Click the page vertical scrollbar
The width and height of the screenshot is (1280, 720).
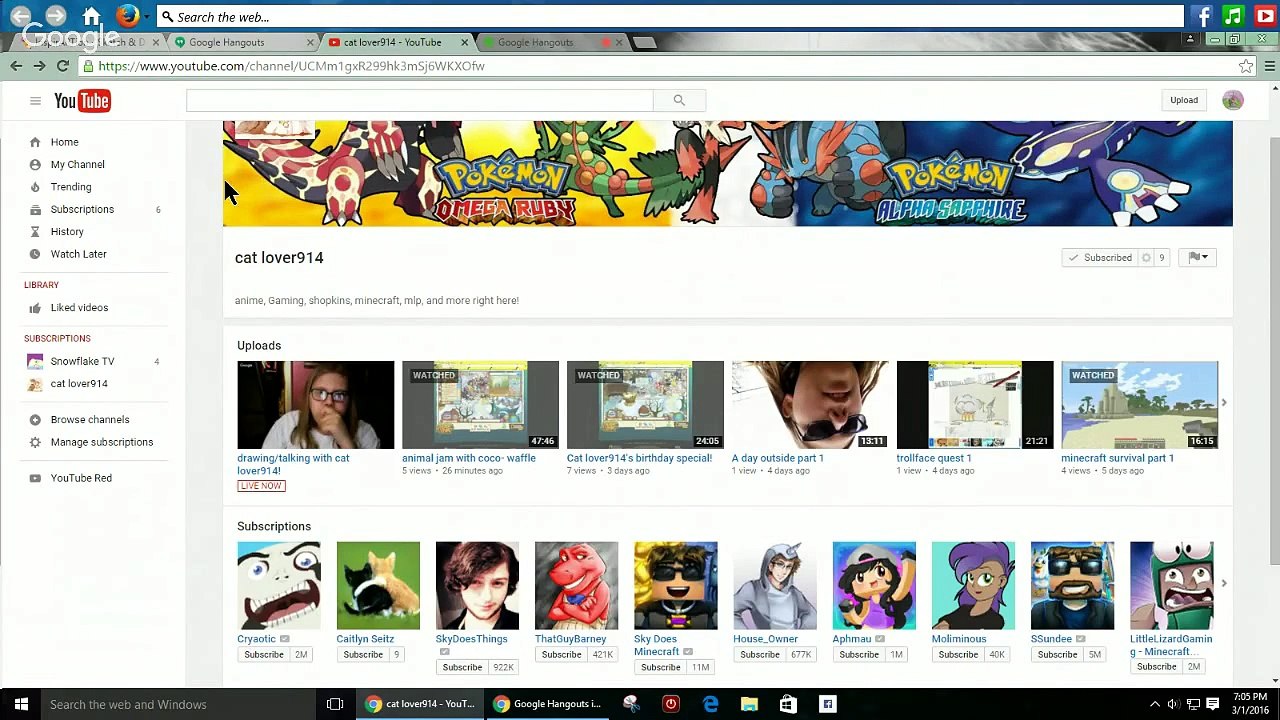[x=1273, y=350]
